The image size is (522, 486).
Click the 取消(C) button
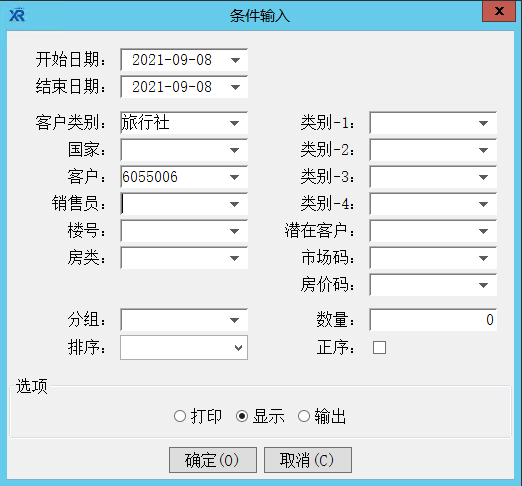pyautogui.click(x=308, y=460)
